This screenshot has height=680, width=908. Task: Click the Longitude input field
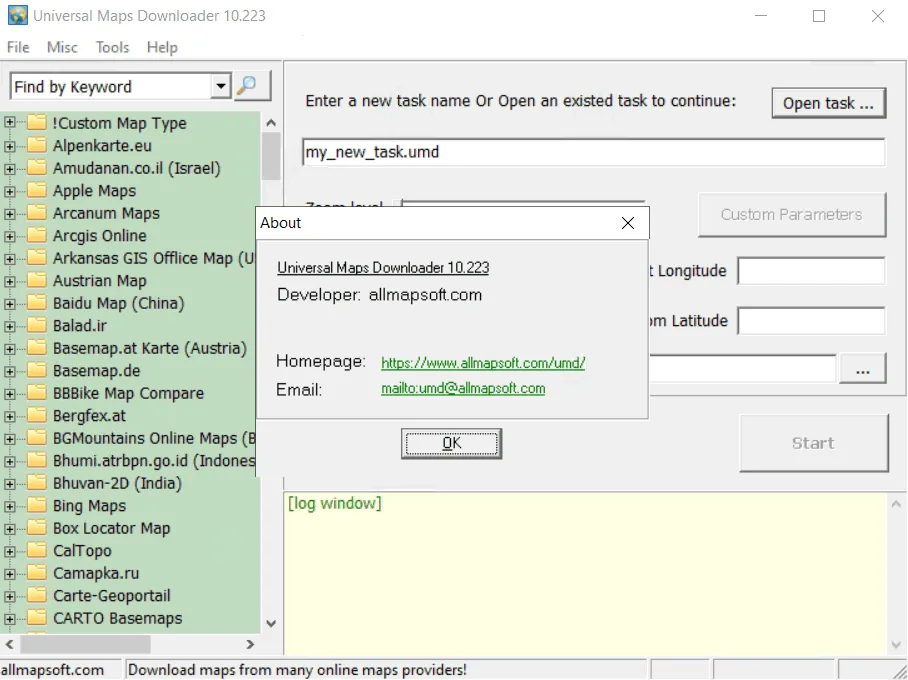pyautogui.click(x=811, y=271)
